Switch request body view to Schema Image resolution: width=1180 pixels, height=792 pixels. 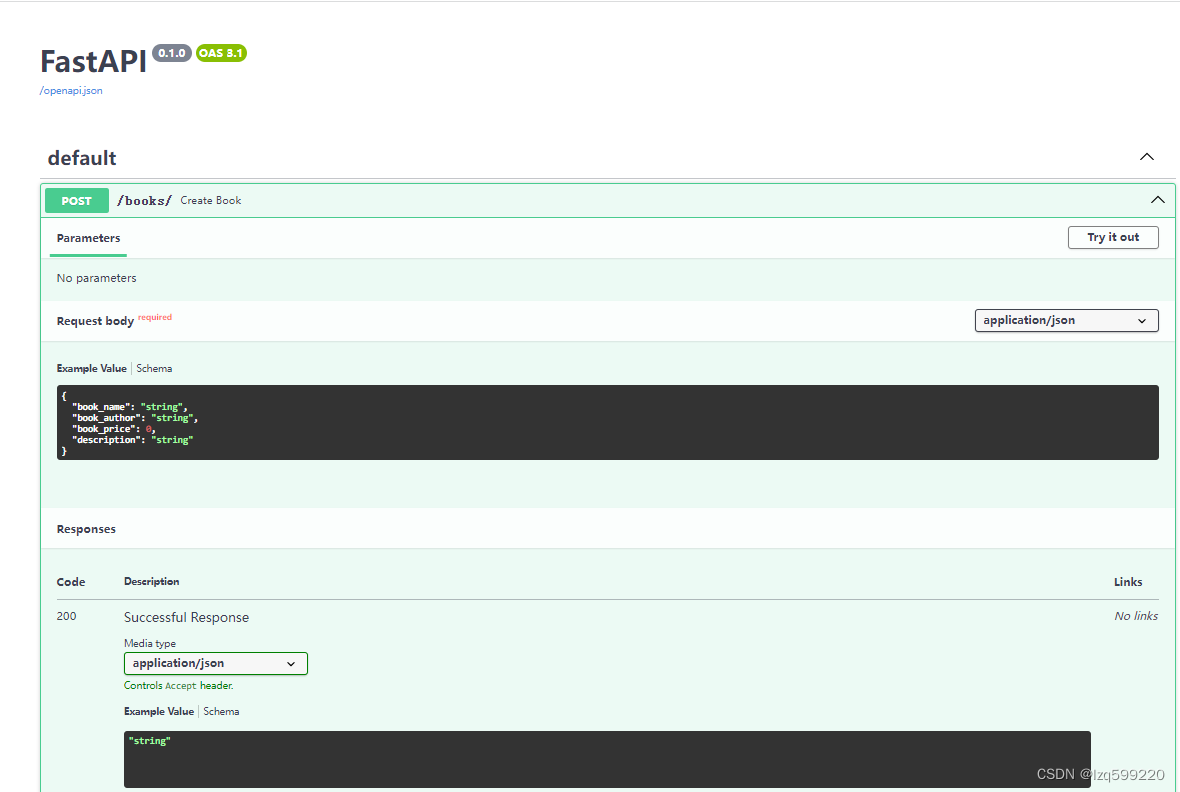click(x=154, y=368)
